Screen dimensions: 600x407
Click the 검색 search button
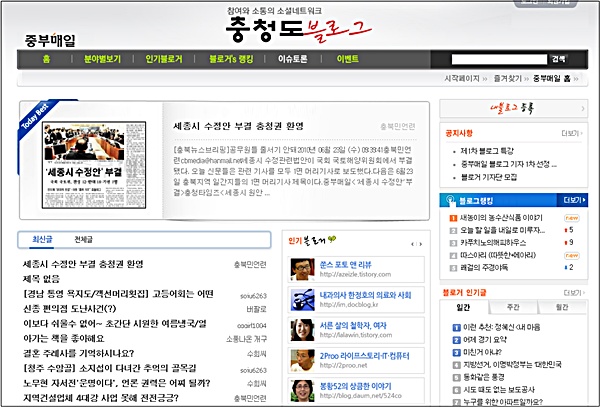click(558, 59)
